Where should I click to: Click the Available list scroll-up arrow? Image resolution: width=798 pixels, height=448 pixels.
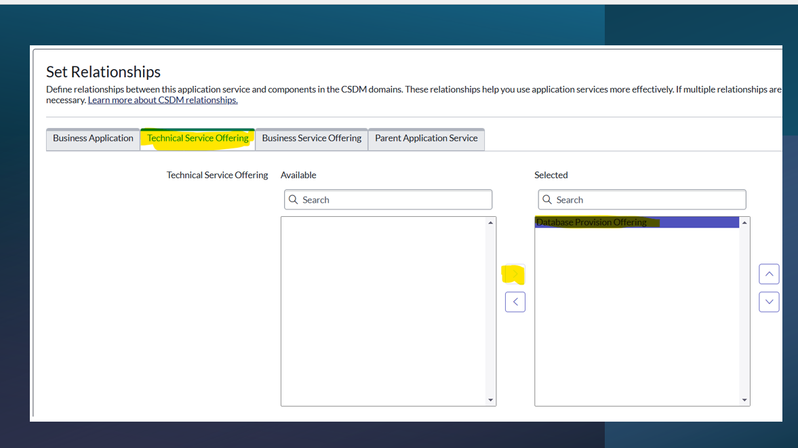pyautogui.click(x=490, y=223)
